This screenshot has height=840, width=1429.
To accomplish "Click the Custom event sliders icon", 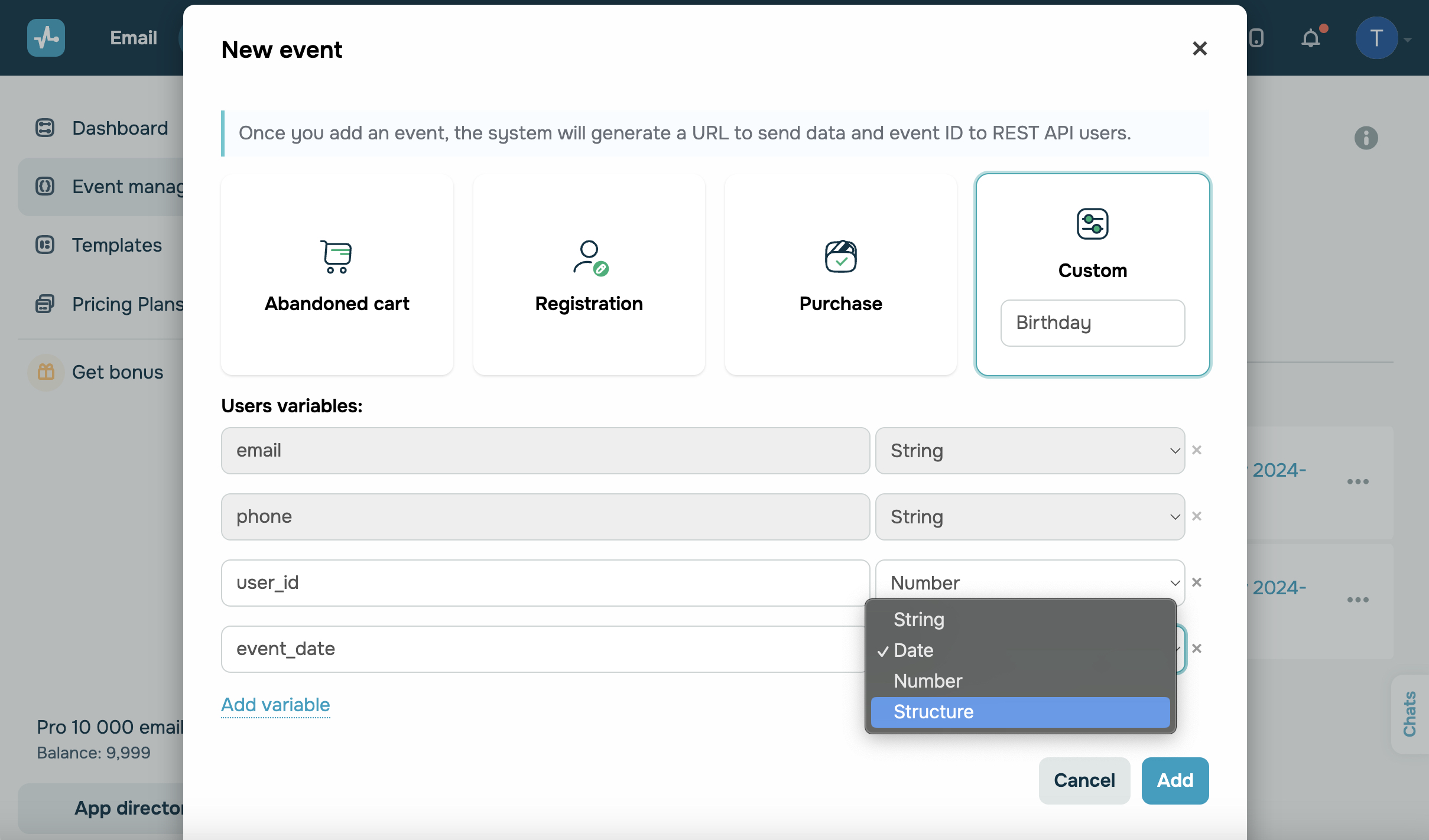I will pos(1092,224).
